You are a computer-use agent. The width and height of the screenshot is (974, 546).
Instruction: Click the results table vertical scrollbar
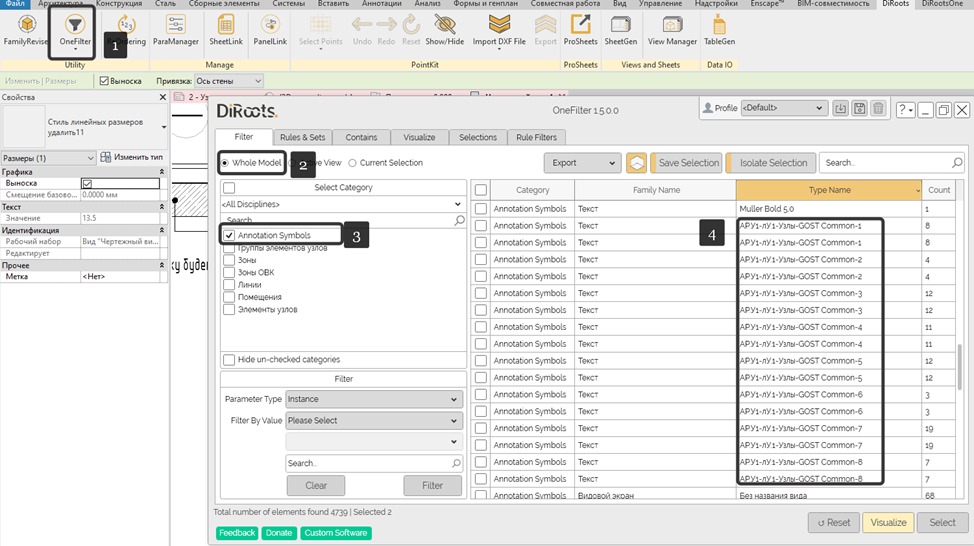click(x=961, y=366)
